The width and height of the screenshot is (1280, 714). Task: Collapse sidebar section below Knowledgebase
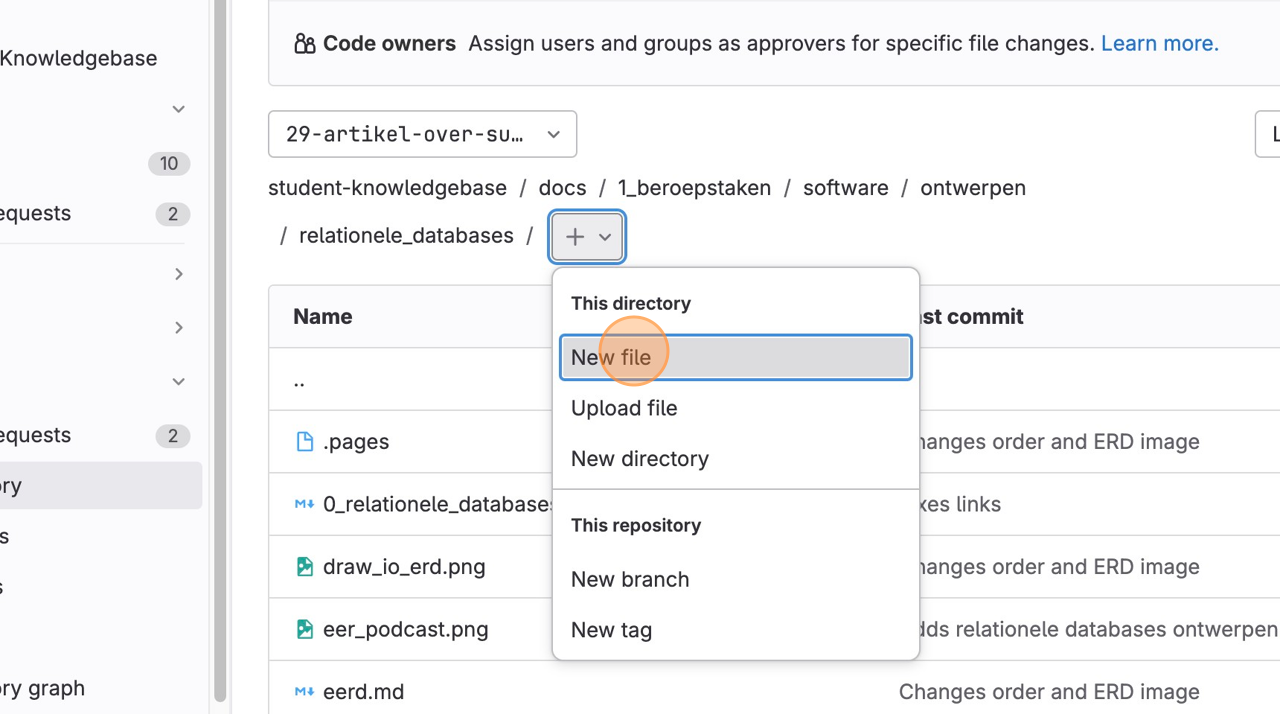tap(178, 109)
